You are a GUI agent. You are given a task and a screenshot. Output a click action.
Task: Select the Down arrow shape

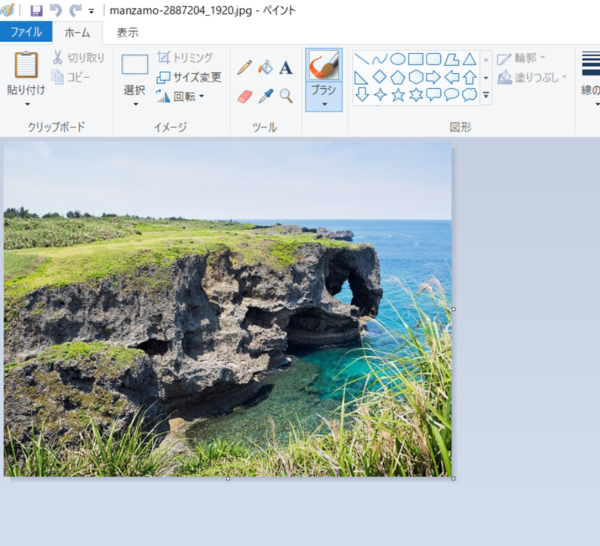pos(362,95)
